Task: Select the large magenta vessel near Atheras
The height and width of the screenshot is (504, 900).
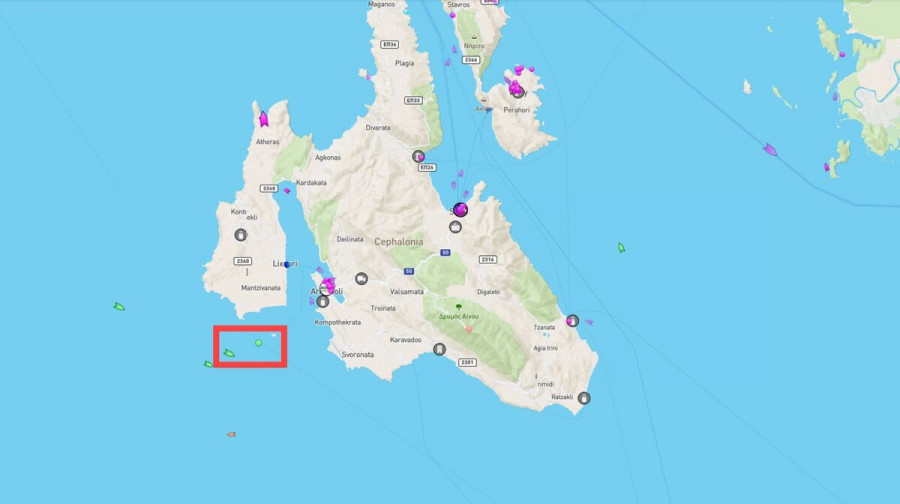Action: (263, 119)
